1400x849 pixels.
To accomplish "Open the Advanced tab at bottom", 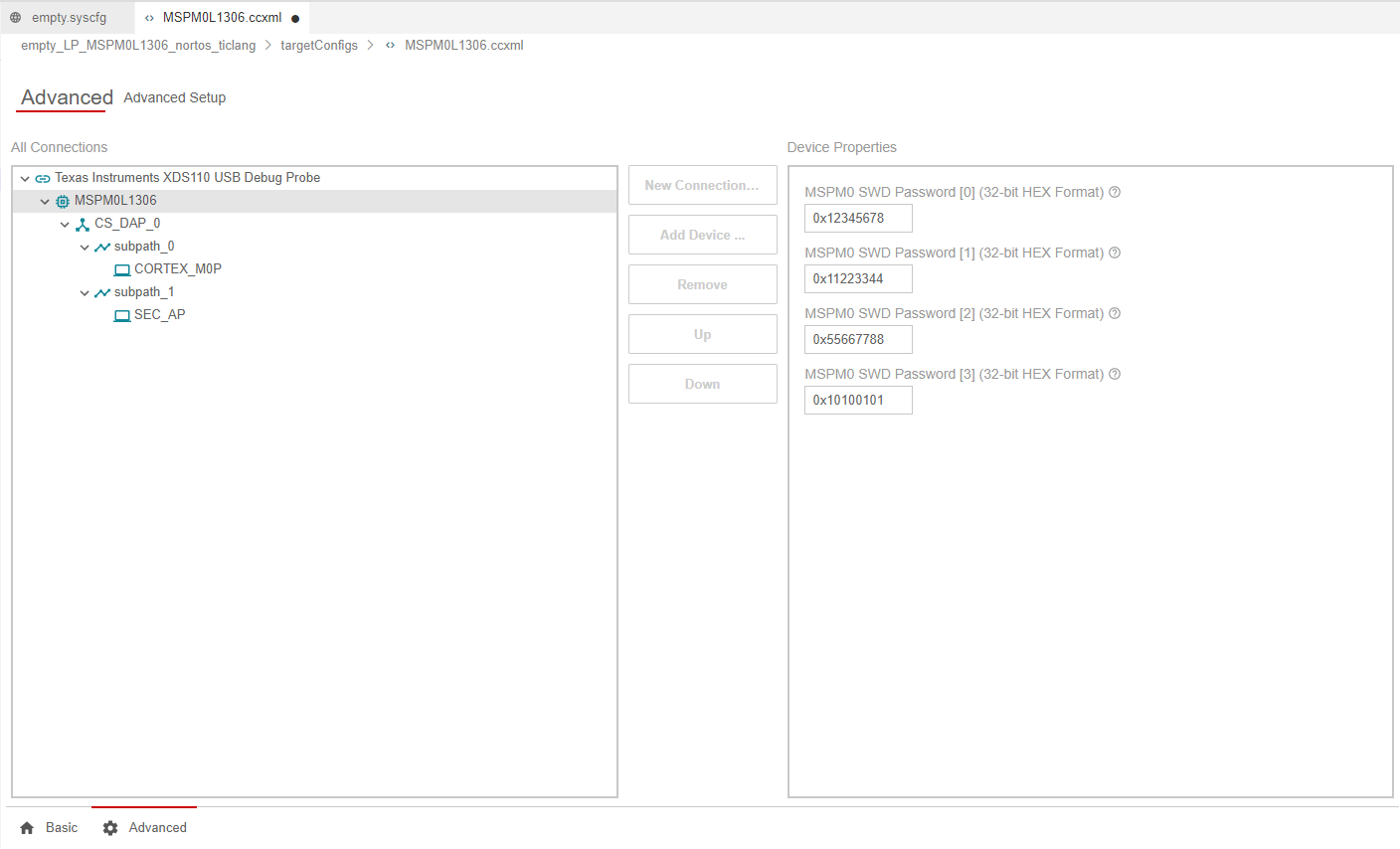I will point(145,827).
